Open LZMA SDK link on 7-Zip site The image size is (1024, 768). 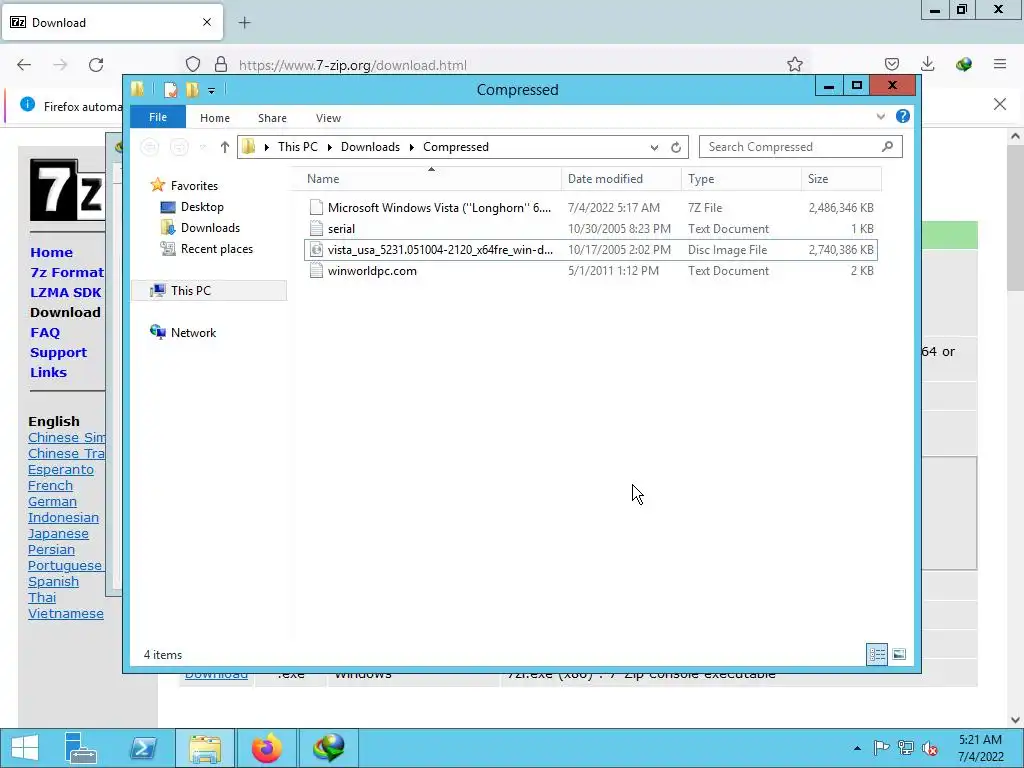click(x=65, y=293)
